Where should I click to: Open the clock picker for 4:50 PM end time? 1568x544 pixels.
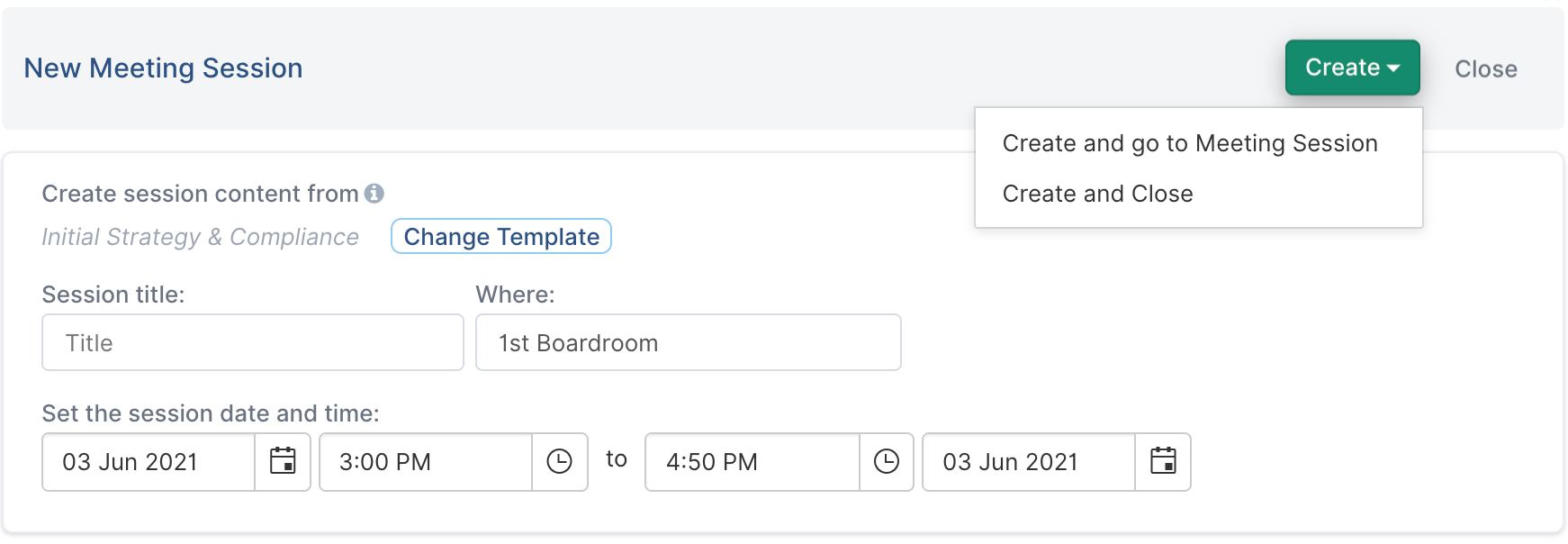[x=887, y=462]
